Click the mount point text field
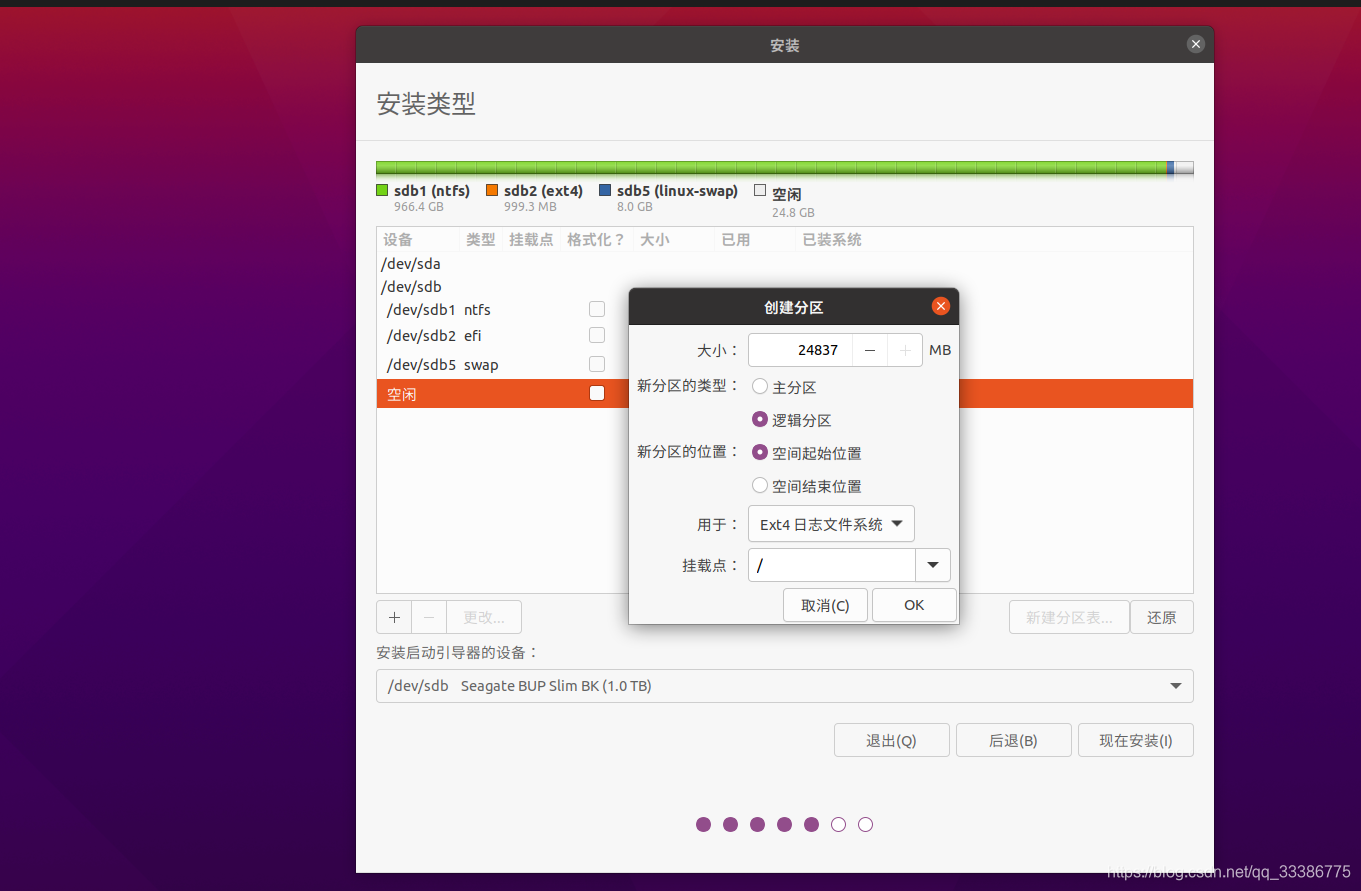The height and width of the screenshot is (891, 1361). click(x=832, y=565)
